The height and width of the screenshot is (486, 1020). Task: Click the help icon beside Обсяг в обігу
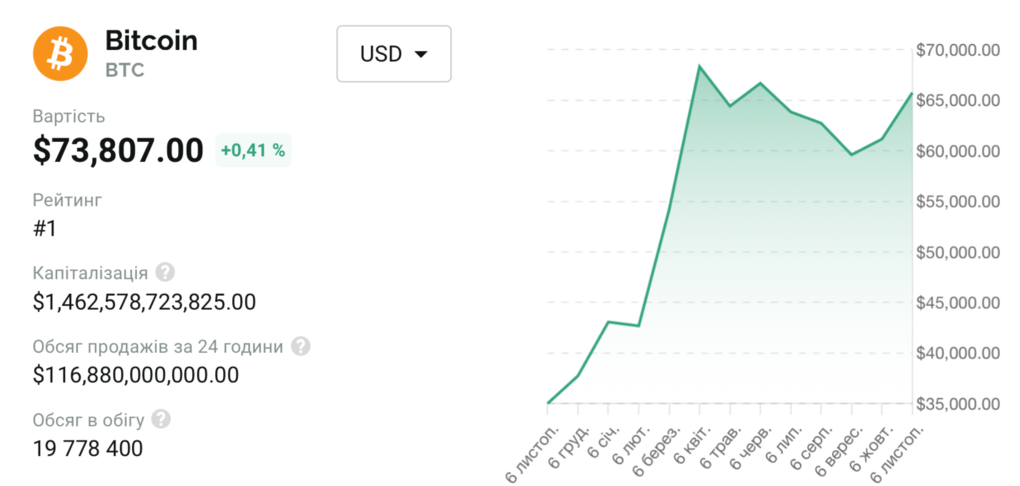(x=161, y=419)
